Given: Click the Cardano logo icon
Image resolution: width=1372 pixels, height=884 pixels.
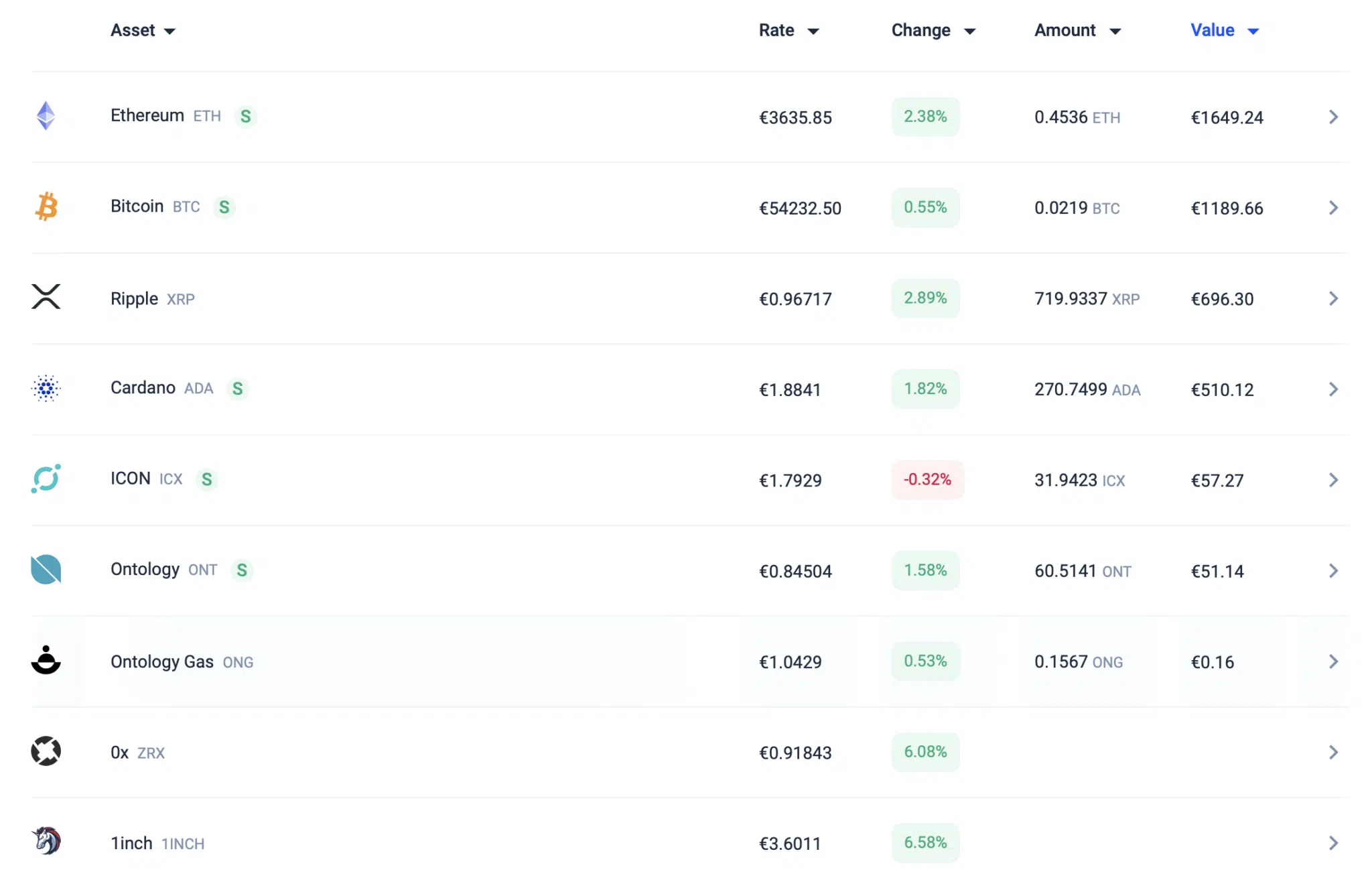Looking at the screenshot, I should tap(46, 388).
